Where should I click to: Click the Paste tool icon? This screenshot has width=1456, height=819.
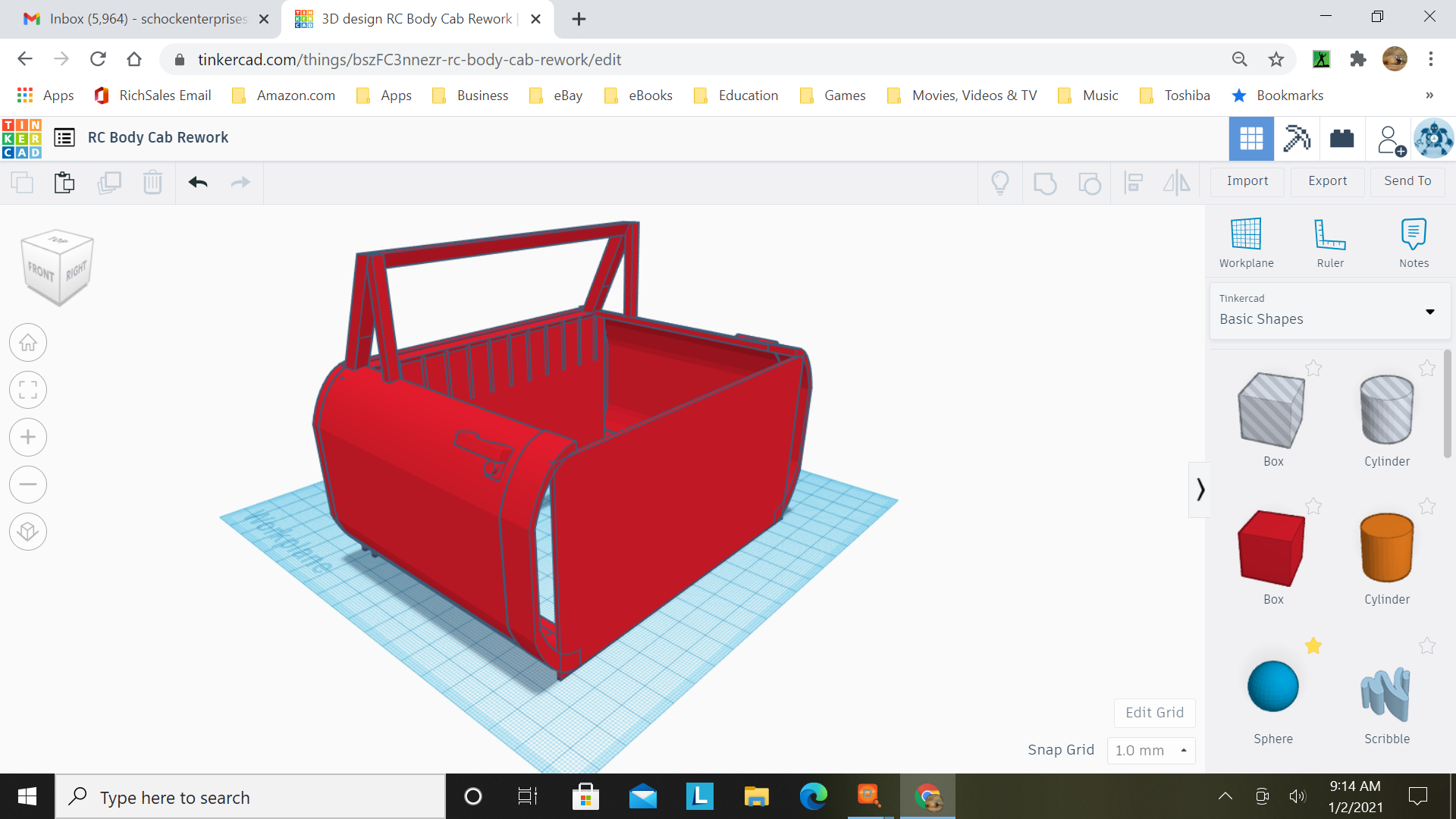64,183
